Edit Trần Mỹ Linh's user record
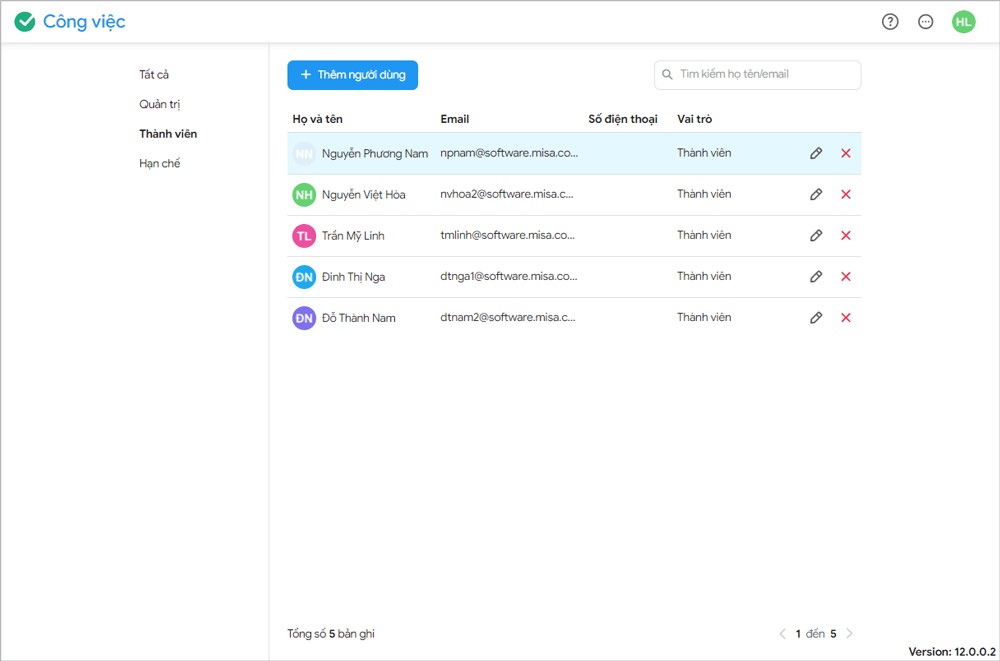This screenshot has width=1000, height=661. coord(816,235)
